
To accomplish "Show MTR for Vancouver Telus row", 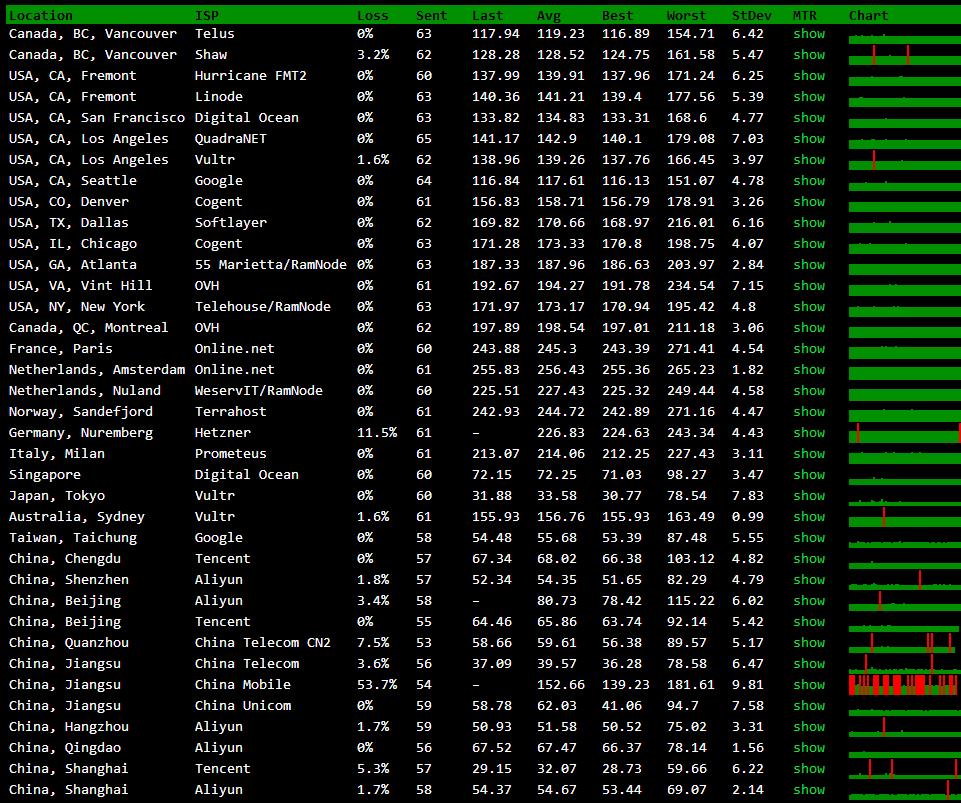I will [x=809, y=34].
